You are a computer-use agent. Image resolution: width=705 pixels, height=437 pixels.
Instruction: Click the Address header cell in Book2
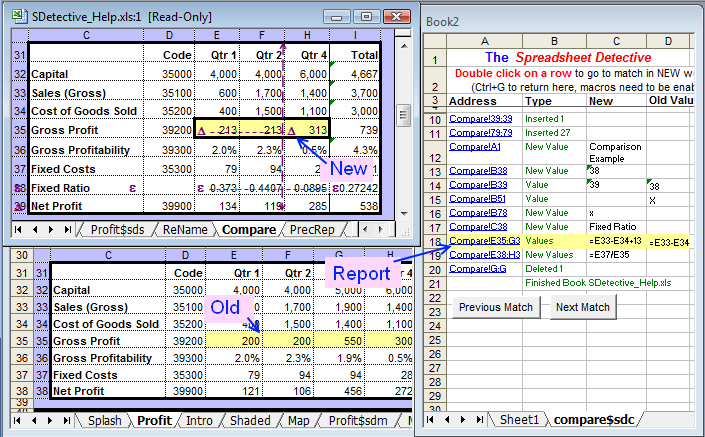click(484, 101)
